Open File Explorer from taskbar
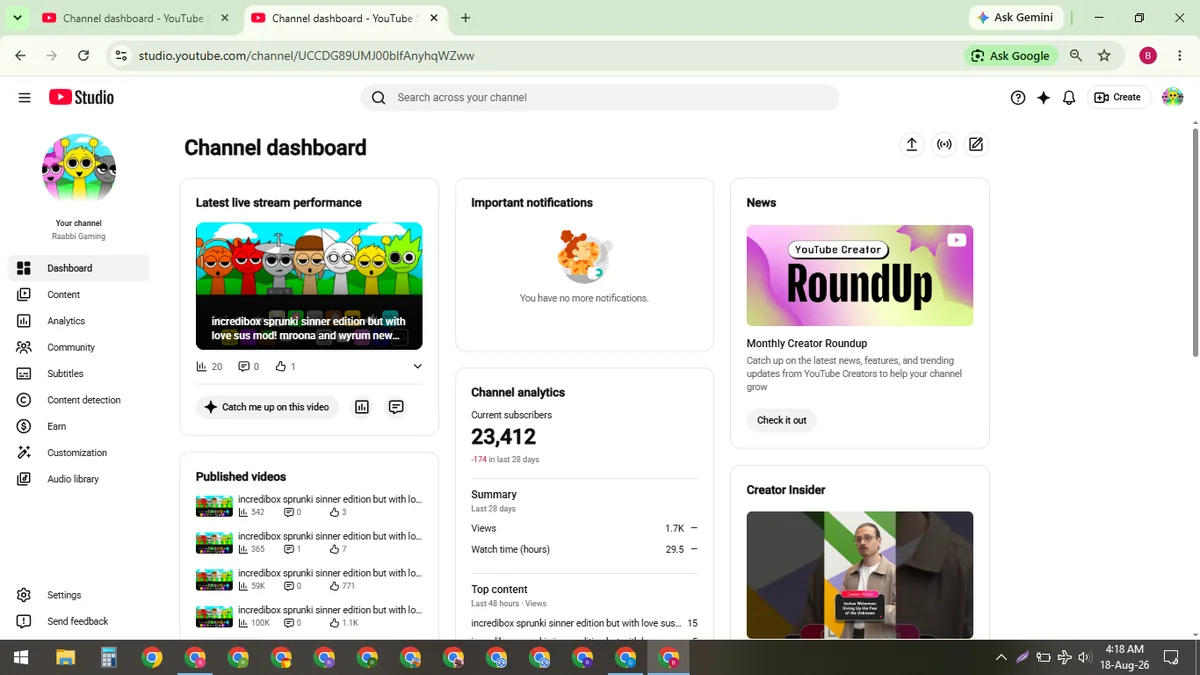 point(65,657)
